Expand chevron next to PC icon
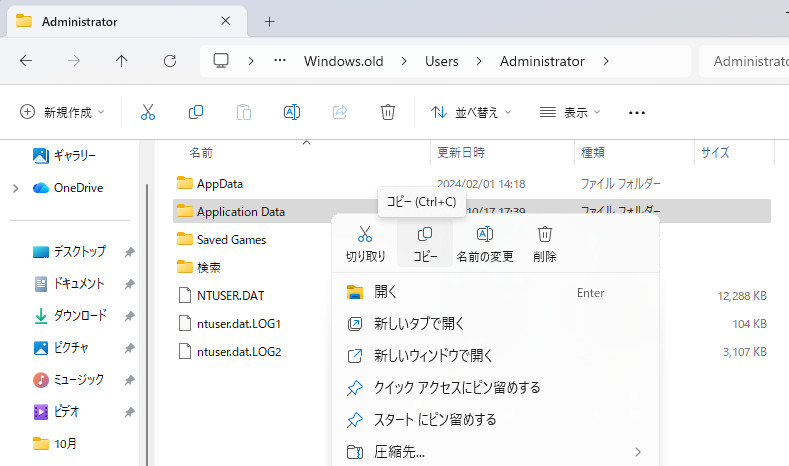This screenshot has height=466, width=789. click(x=251, y=61)
